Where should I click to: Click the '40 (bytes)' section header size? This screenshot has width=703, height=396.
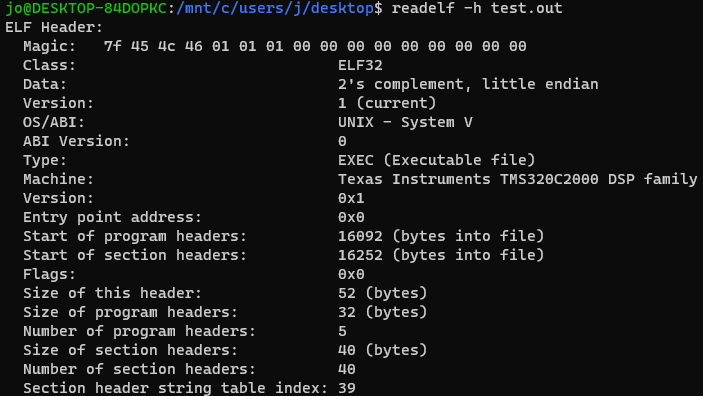[382, 350]
